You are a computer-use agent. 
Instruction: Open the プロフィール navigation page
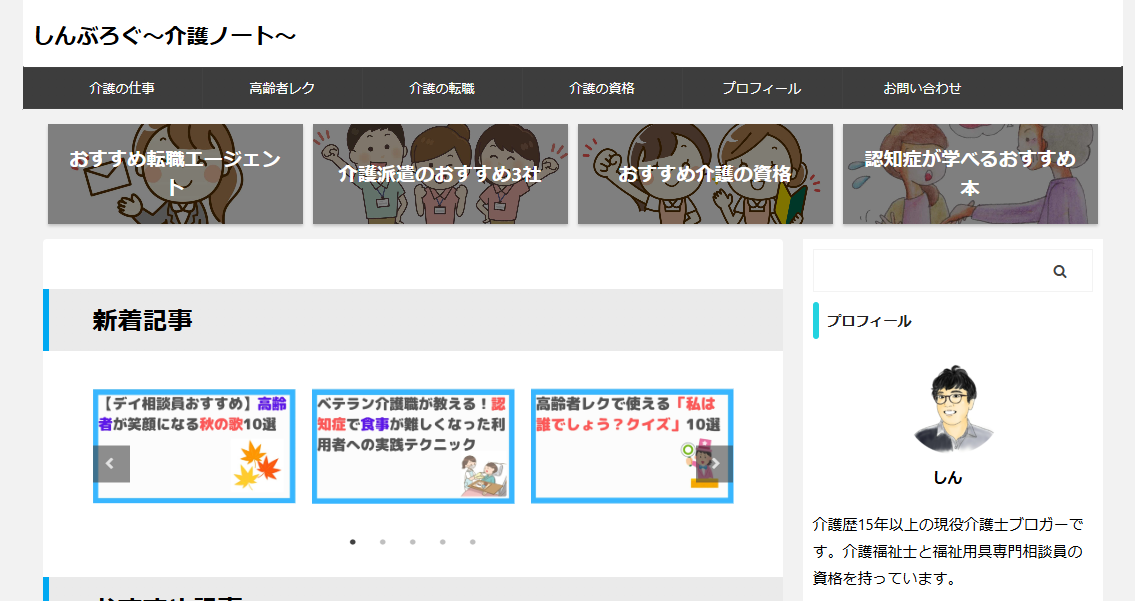coord(762,88)
